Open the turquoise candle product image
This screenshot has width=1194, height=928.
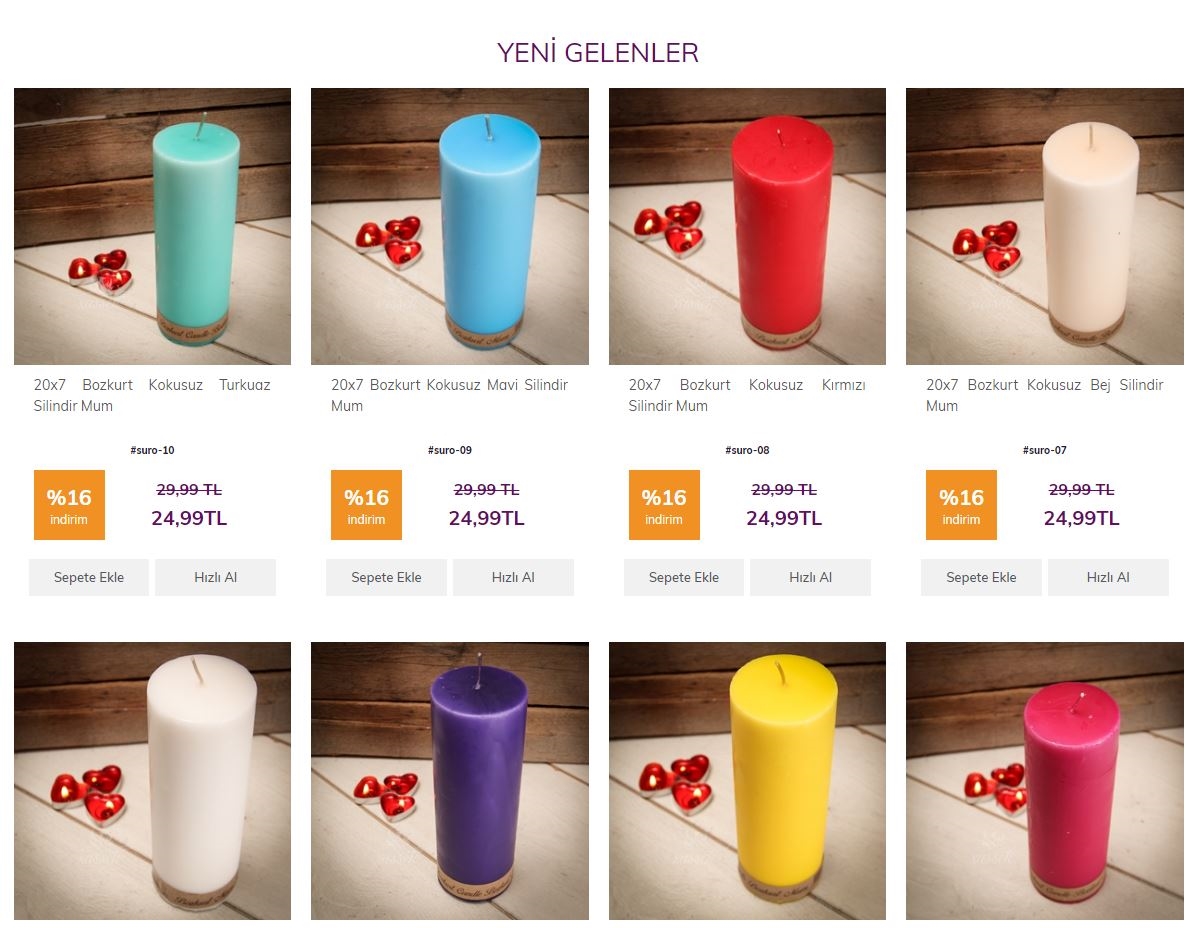(152, 226)
